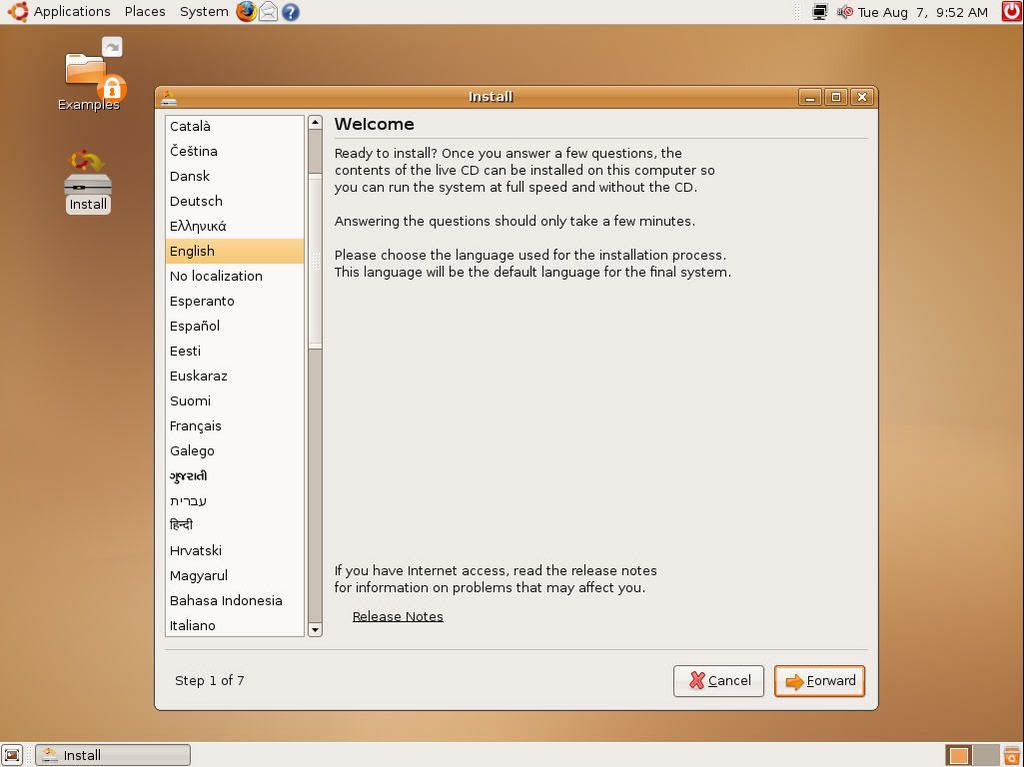1024x767 pixels.
Task: Open the System menu
Action: click(204, 12)
